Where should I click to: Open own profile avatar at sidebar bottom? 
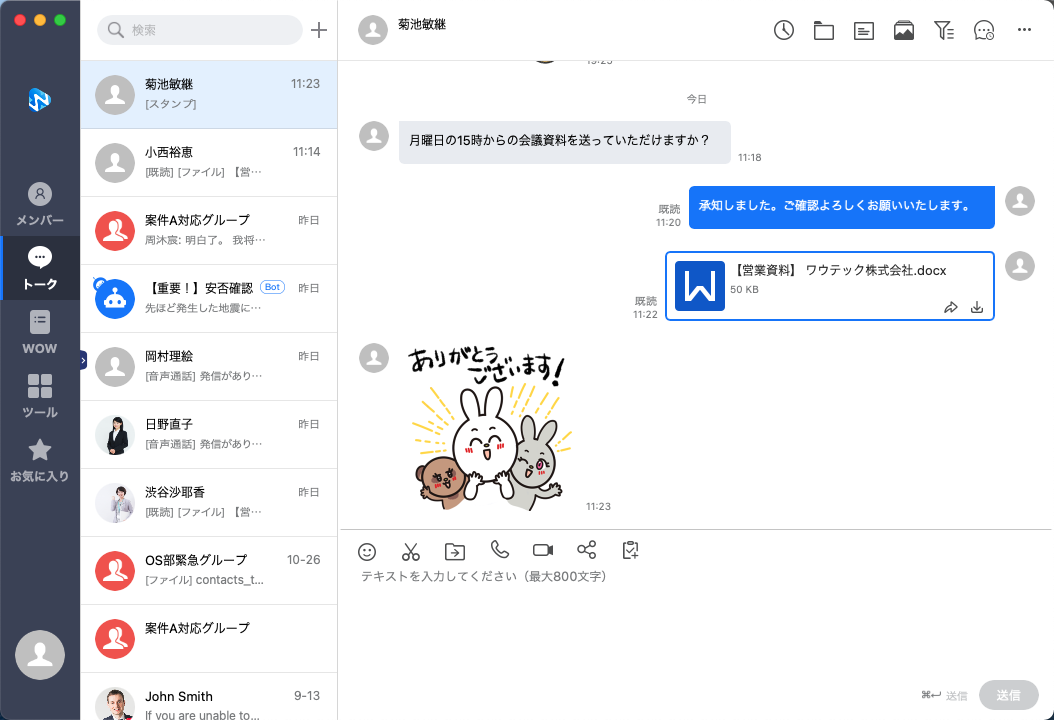pos(40,655)
